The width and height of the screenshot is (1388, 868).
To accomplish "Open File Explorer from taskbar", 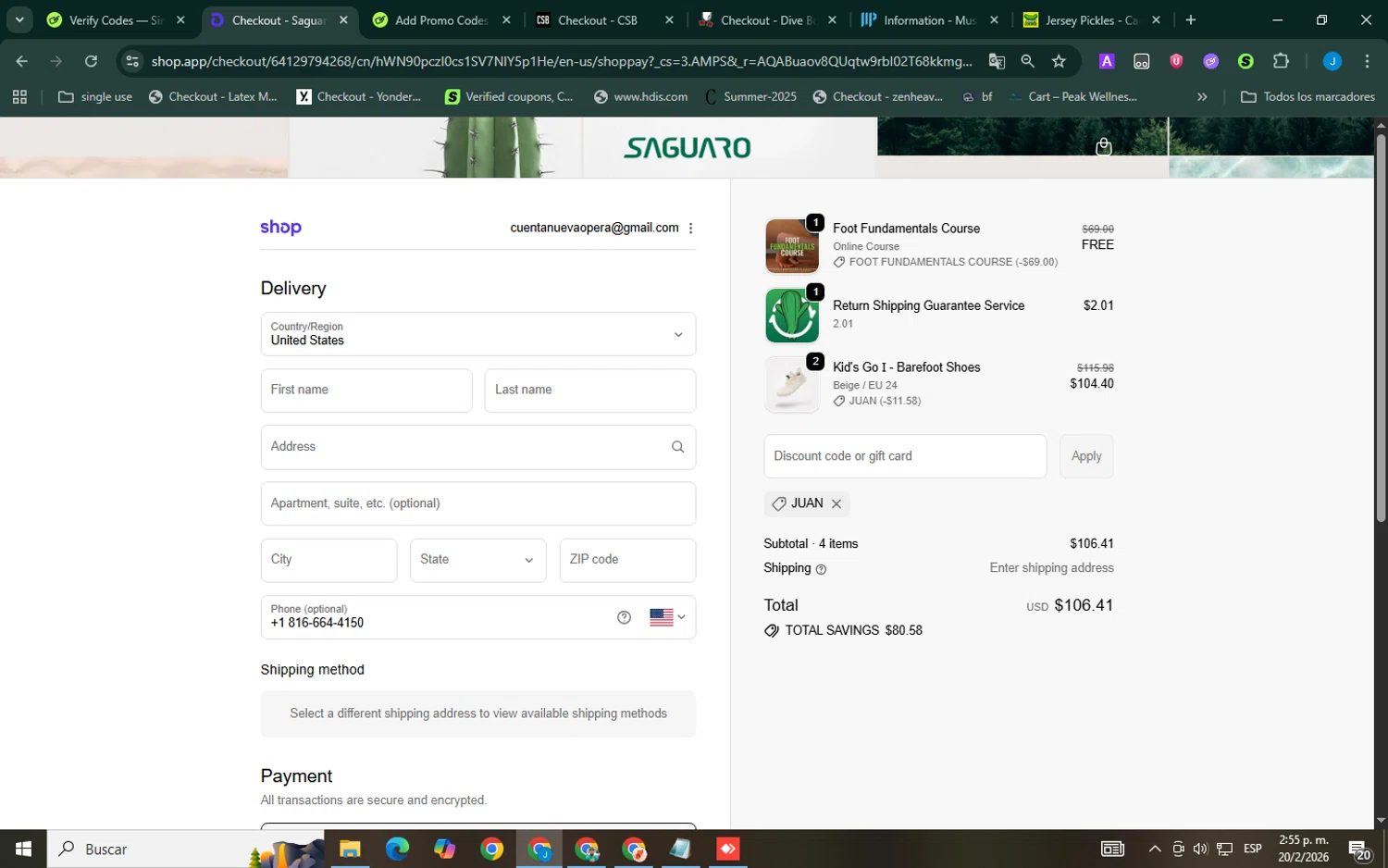I will (350, 849).
